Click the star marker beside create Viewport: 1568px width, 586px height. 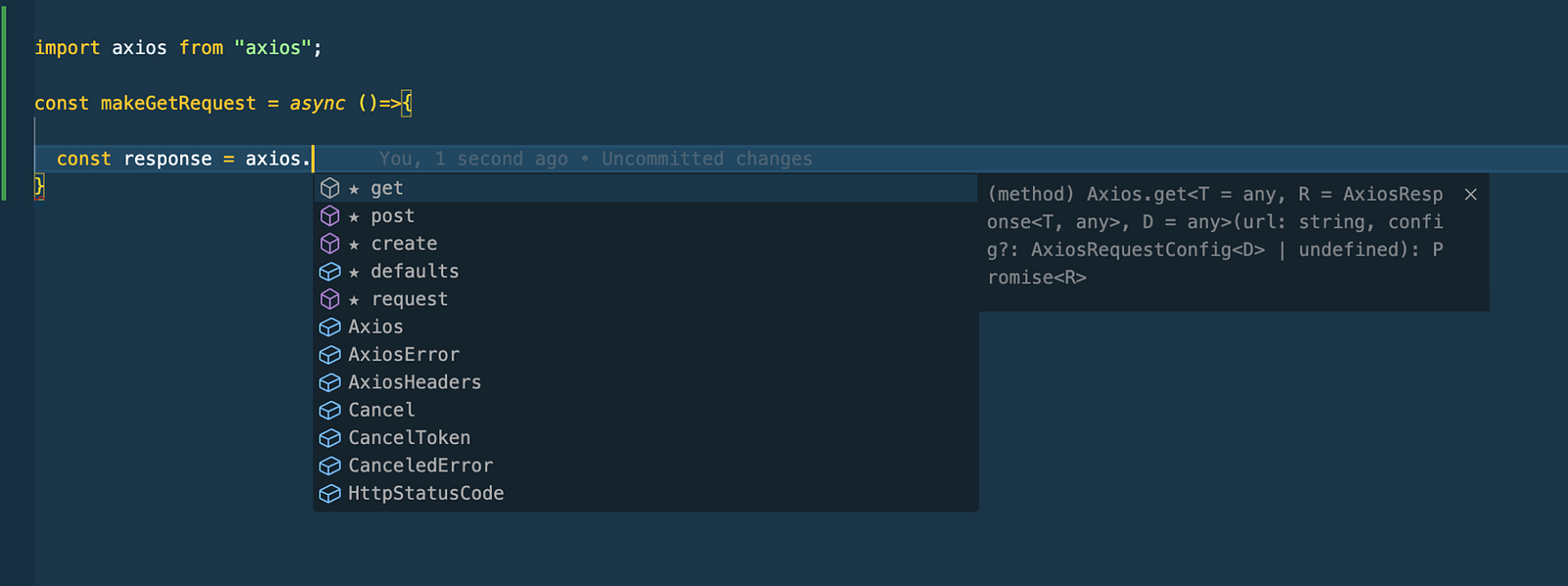point(354,244)
